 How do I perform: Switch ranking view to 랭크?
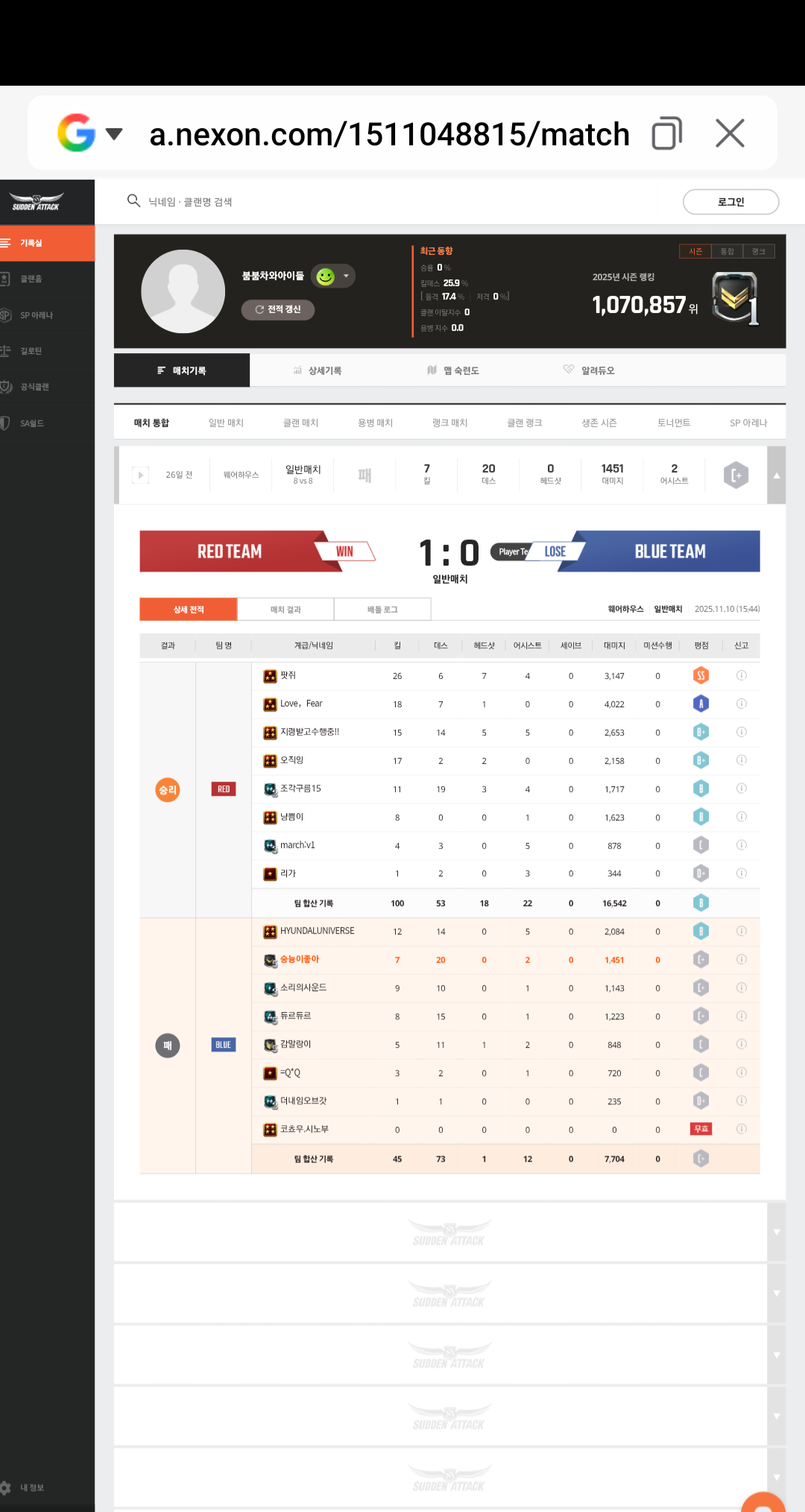pos(759,252)
